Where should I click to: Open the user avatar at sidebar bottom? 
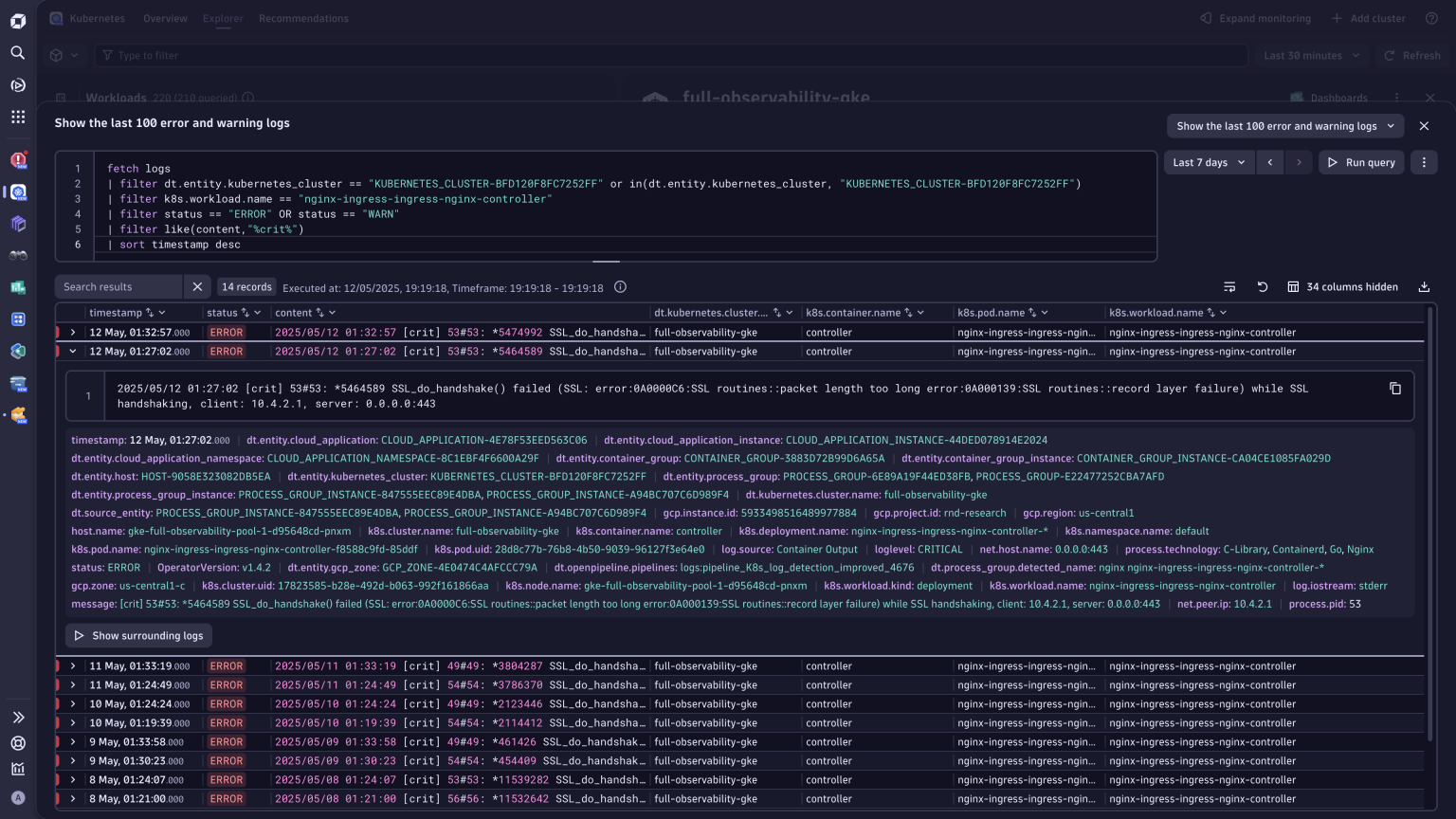click(x=18, y=798)
